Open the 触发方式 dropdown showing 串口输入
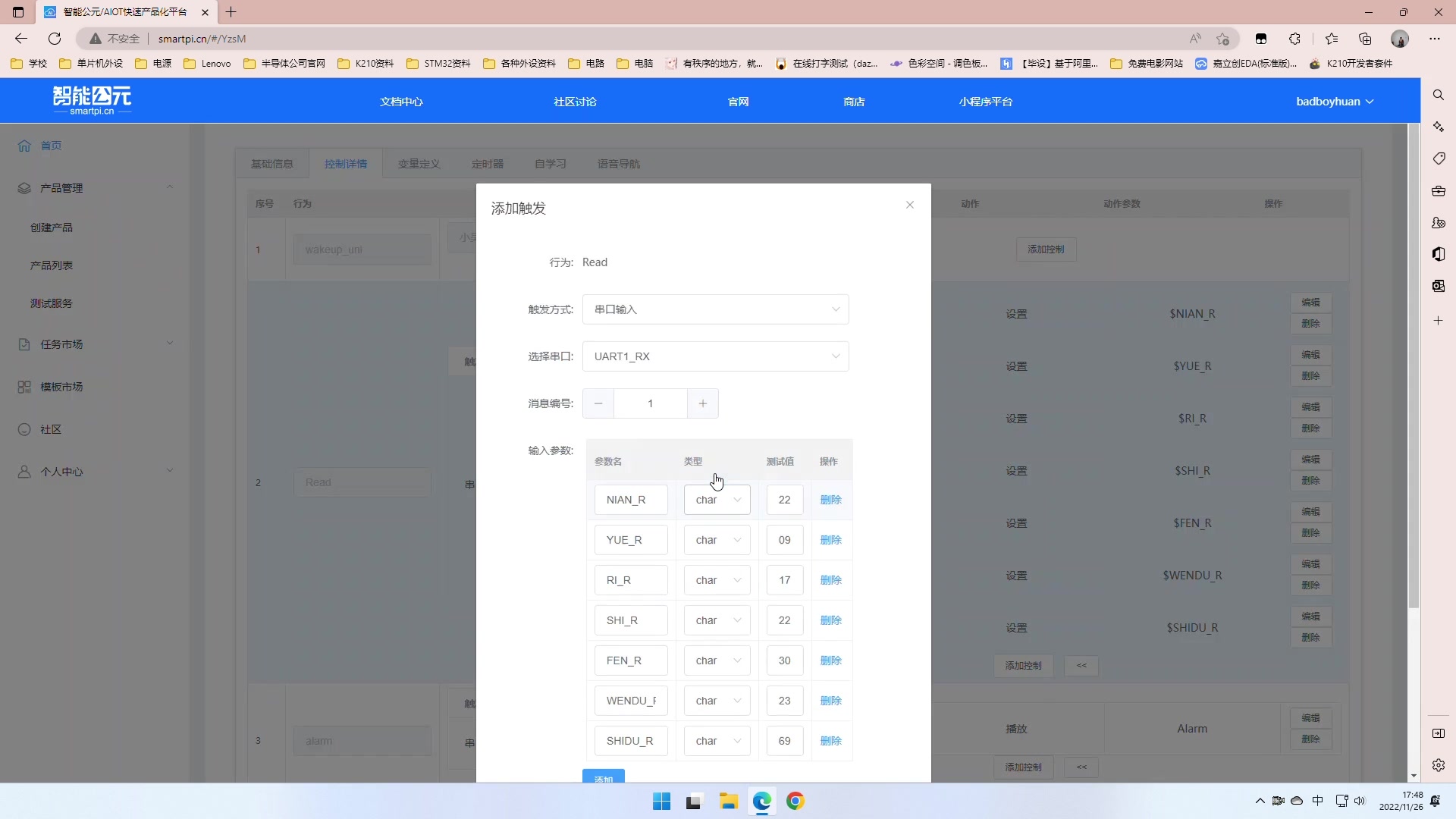The image size is (1456, 819). point(715,309)
